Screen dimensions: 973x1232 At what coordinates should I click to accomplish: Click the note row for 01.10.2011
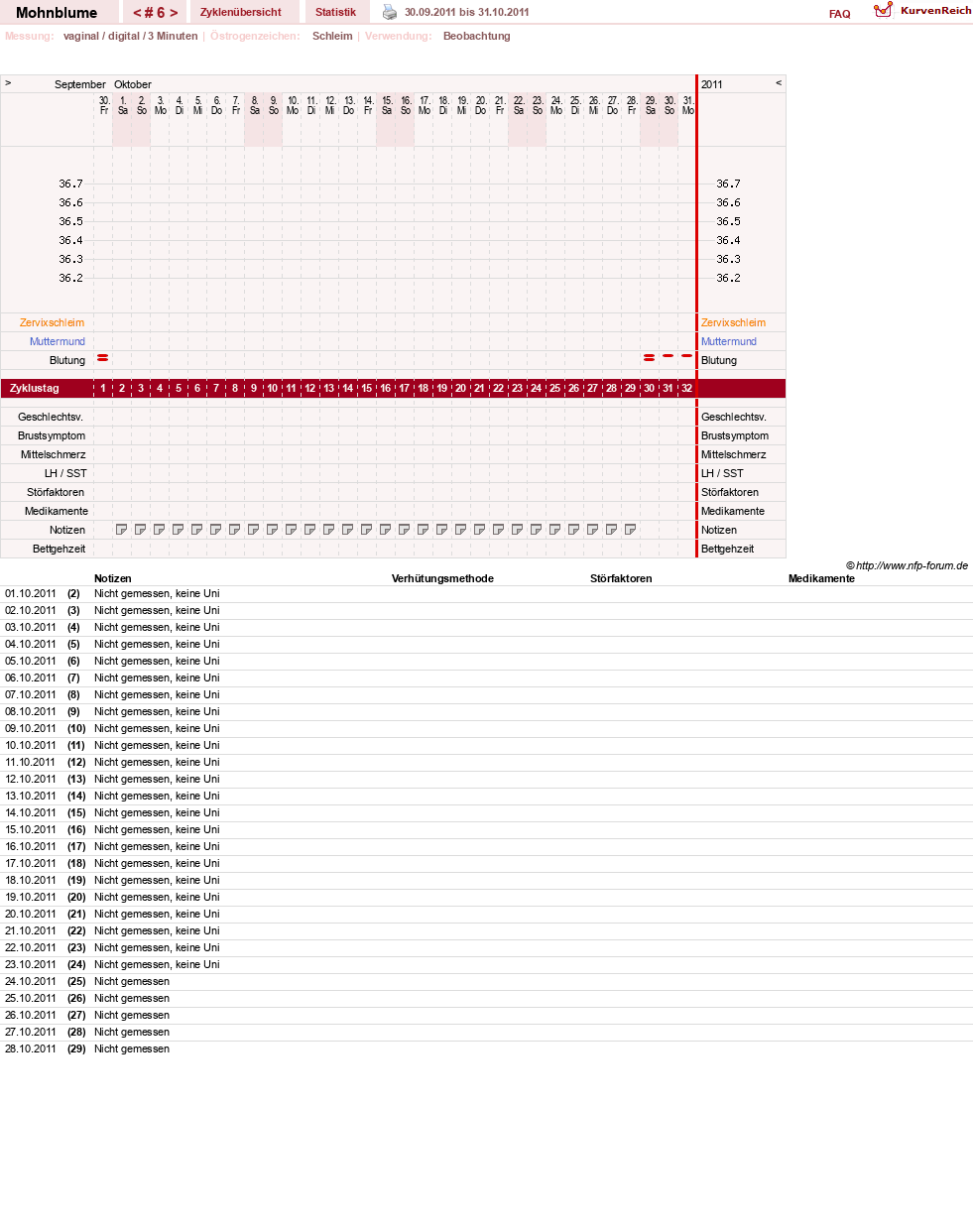[486, 594]
